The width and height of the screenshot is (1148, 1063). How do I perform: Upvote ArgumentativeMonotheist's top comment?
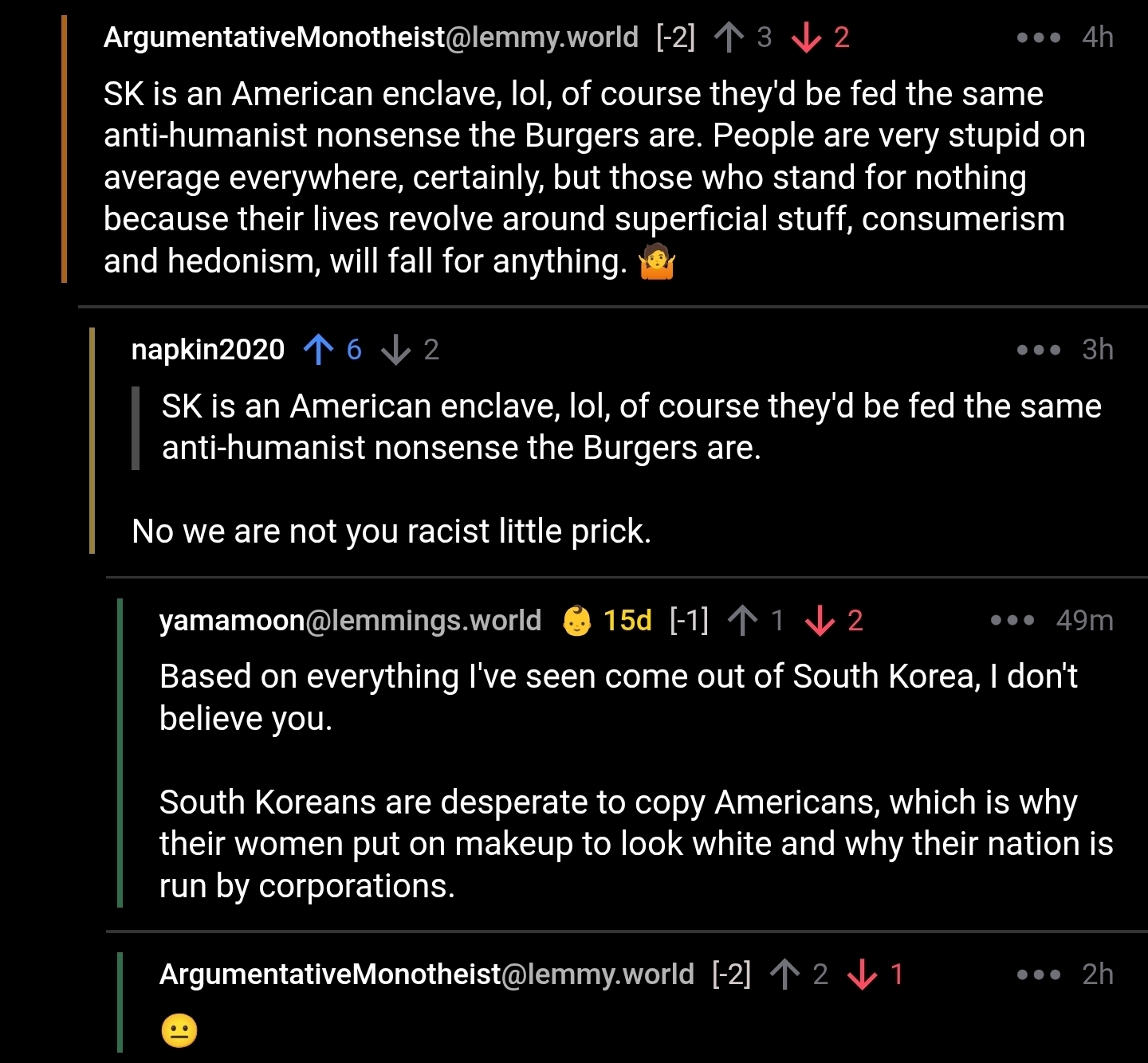(729, 37)
